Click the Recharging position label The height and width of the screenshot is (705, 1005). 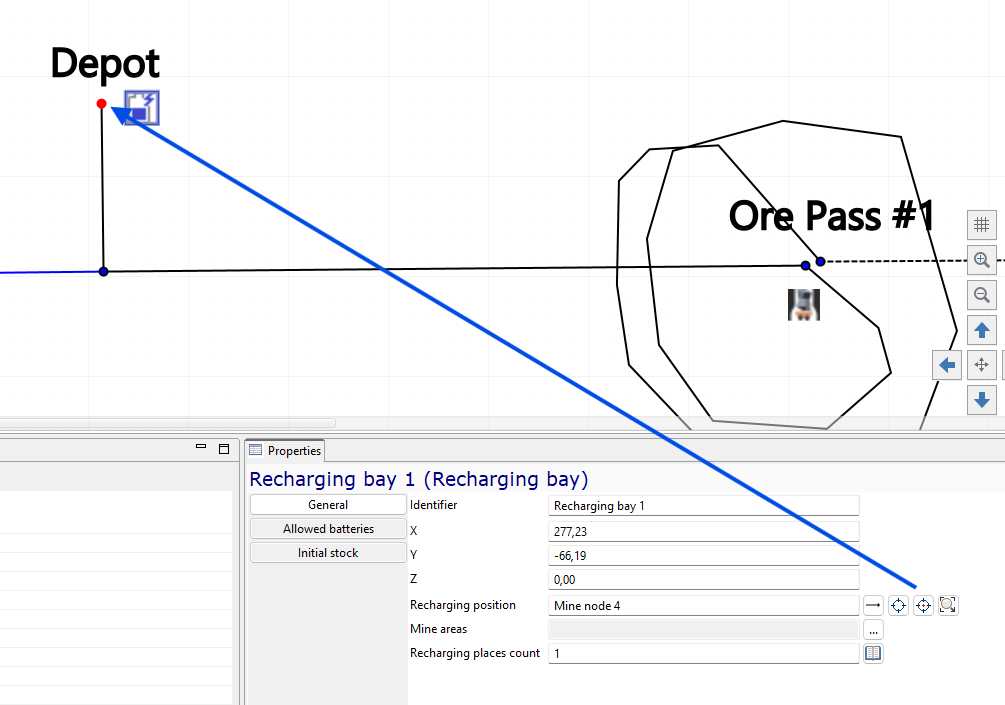click(463, 605)
